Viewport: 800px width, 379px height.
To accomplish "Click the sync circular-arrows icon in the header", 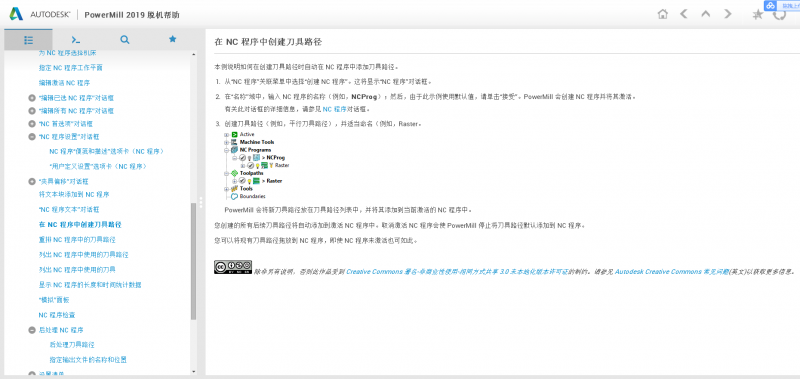I will tap(779, 15).
